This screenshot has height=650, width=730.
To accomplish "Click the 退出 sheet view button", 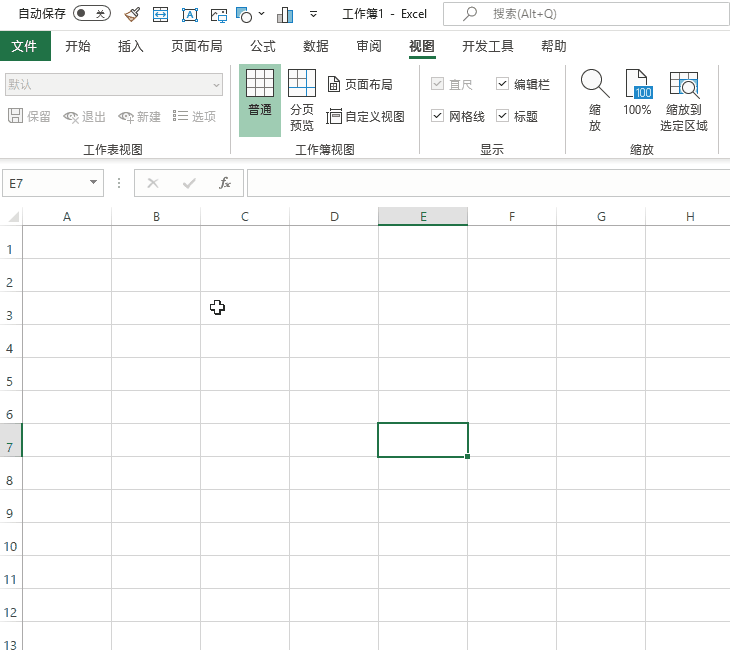I will pos(85,116).
